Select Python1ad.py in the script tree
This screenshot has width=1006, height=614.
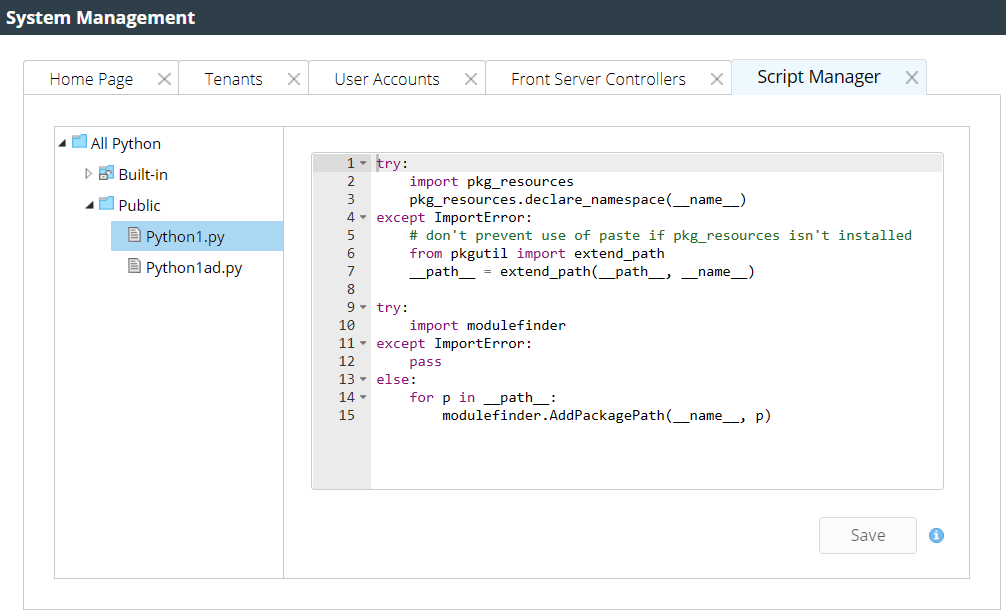tap(193, 267)
